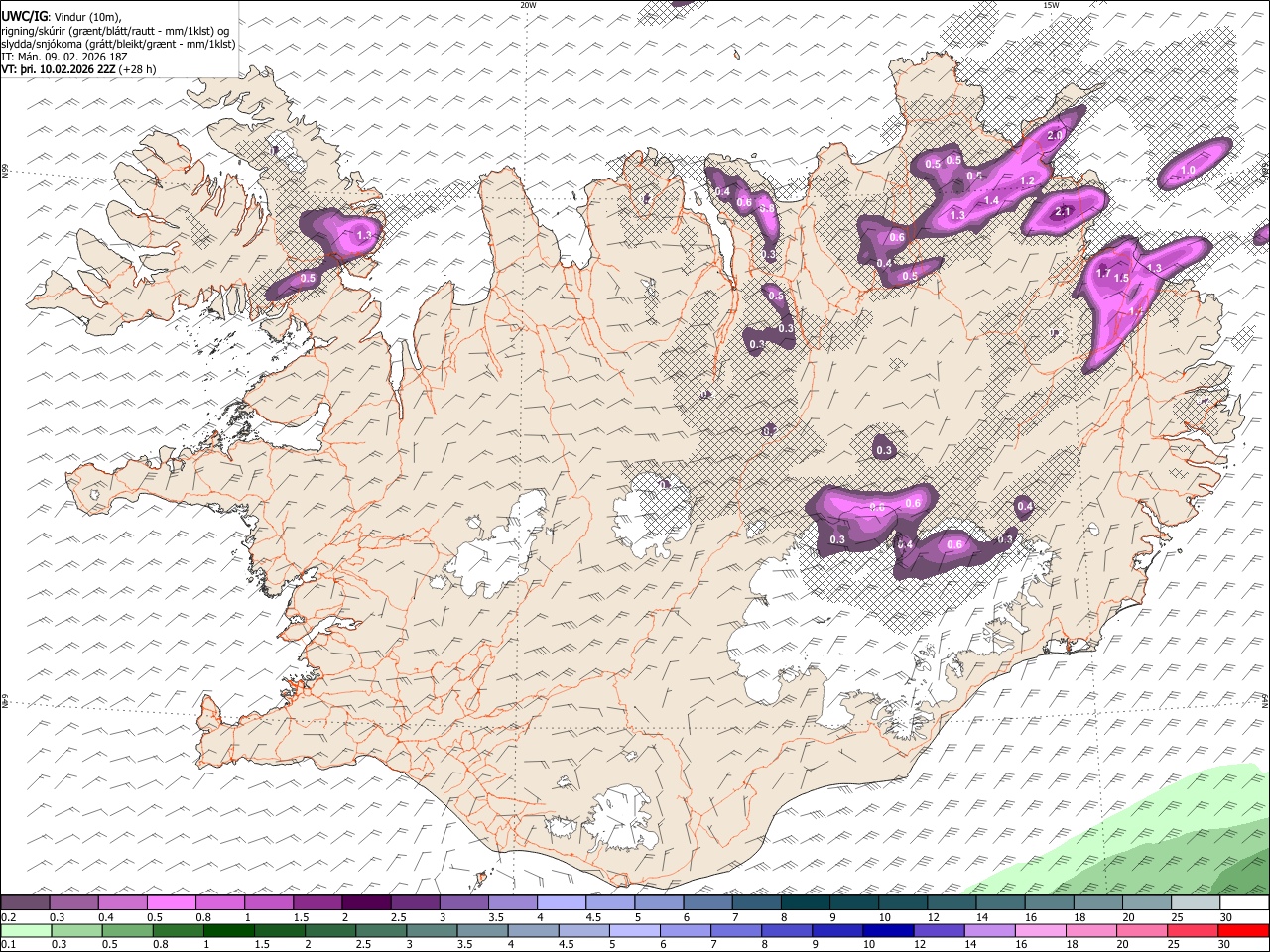Viewport: 1270px width, 952px height.
Task: Select the crimson-pink swatch labeled 25
Action: [x=1194, y=930]
